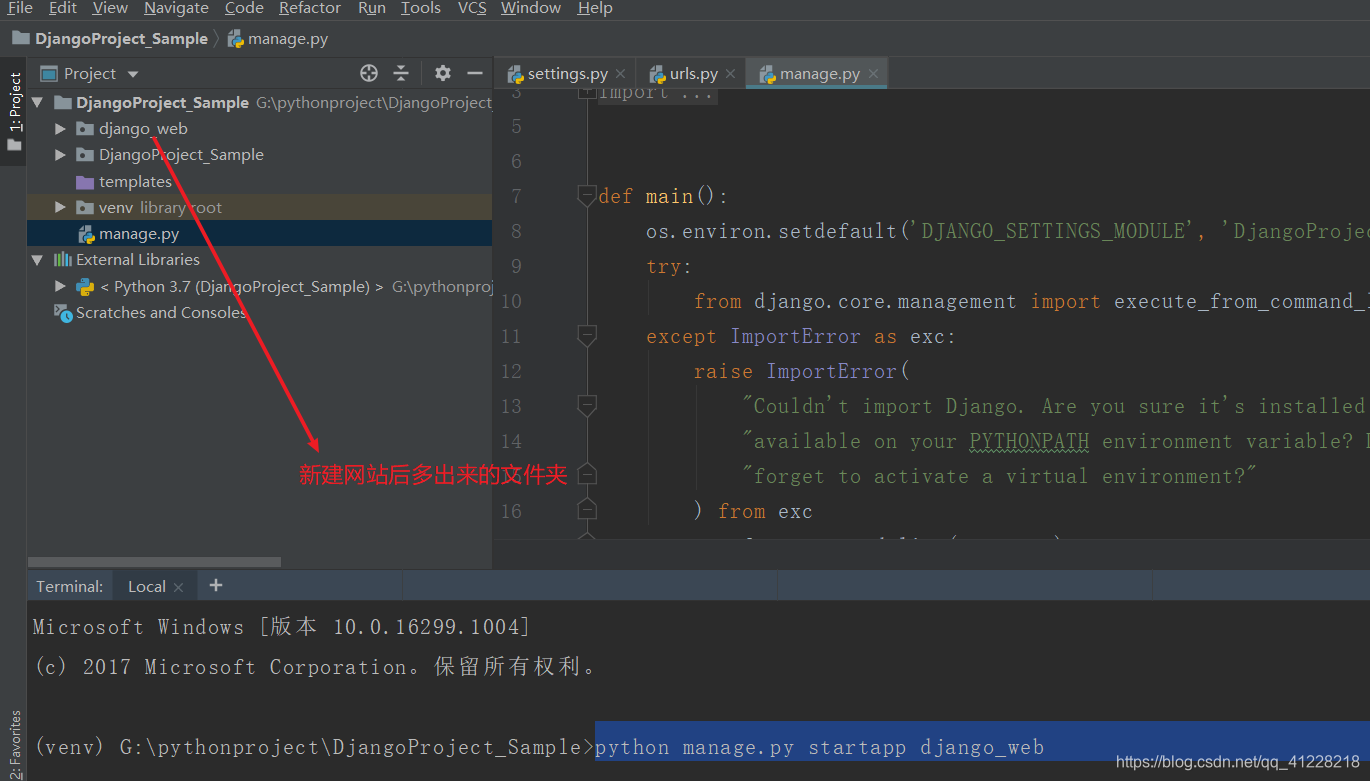Viewport: 1370px width, 781px height.
Task: Expand the DjangoProject_Sample subfolder arrow
Action: point(60,155)
